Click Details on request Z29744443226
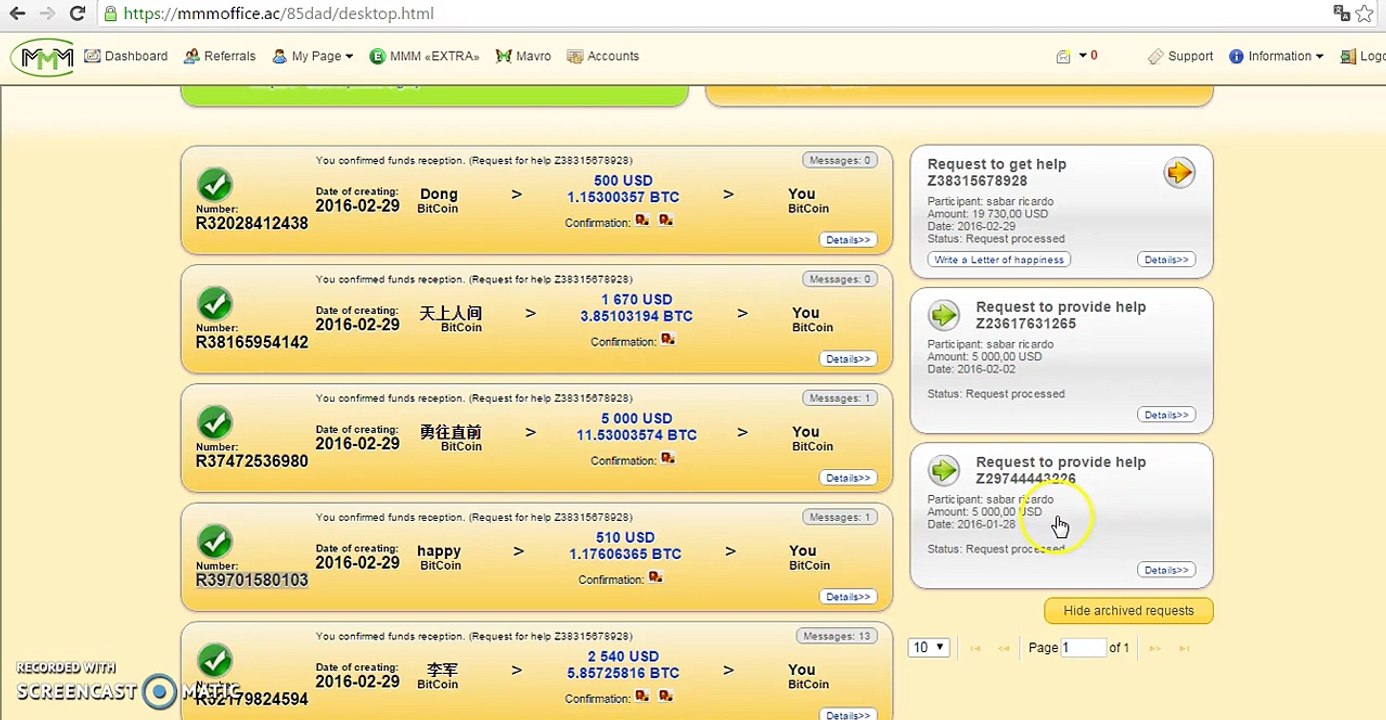The width and height of the screenshot is (1386, 720). [x=1166, y=570]
